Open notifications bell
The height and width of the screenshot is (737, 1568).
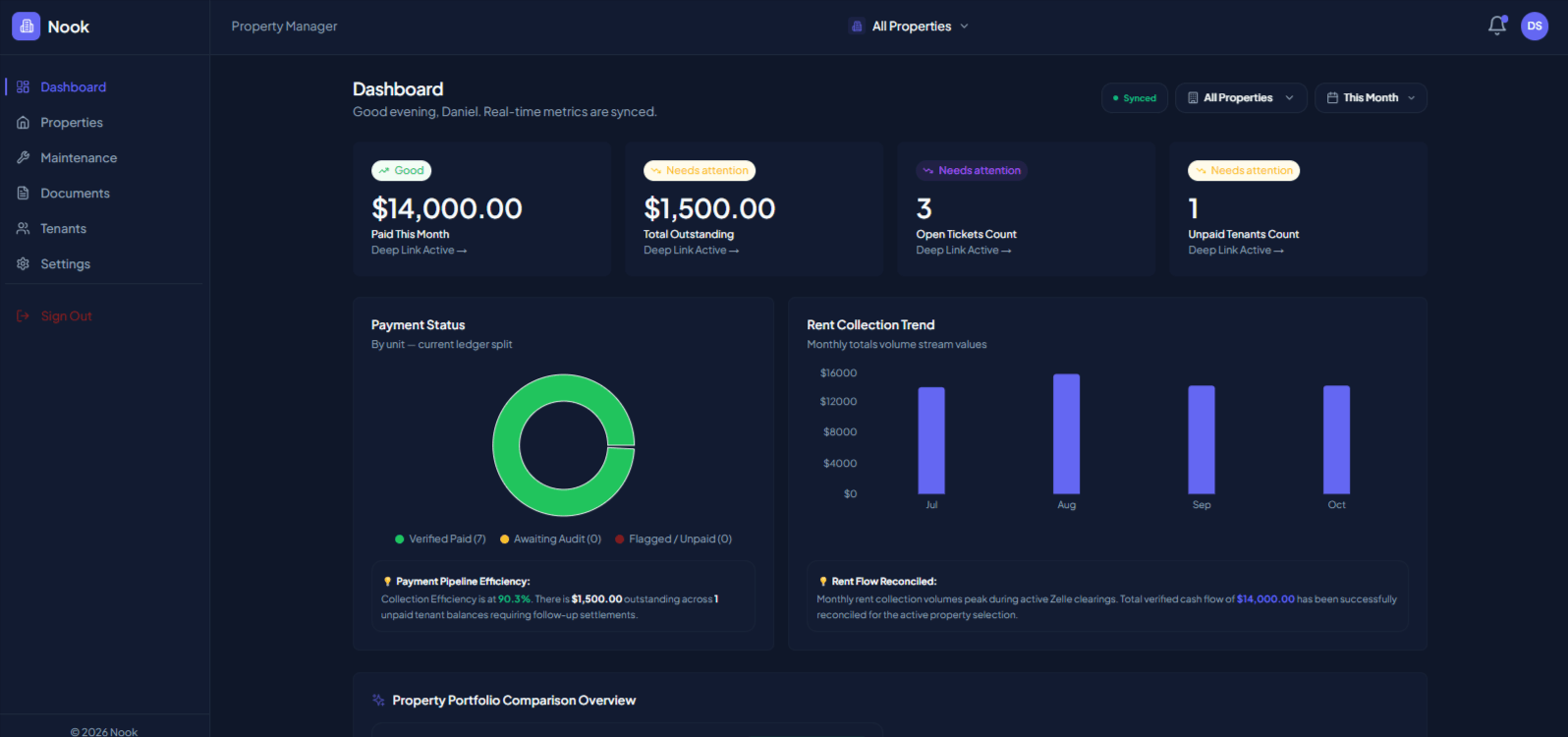[1497, 26]
